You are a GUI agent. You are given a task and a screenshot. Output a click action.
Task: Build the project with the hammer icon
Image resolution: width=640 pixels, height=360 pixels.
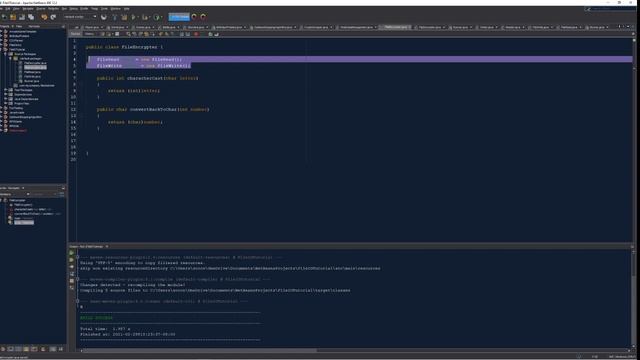[x=115, y=17]
